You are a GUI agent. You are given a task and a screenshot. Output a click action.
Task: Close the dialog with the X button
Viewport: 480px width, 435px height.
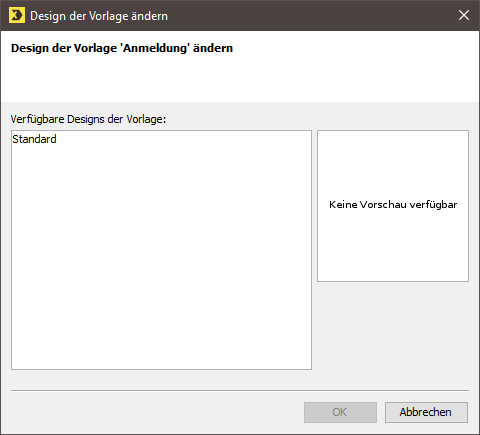pyautogui.click(x=464, y=15)
